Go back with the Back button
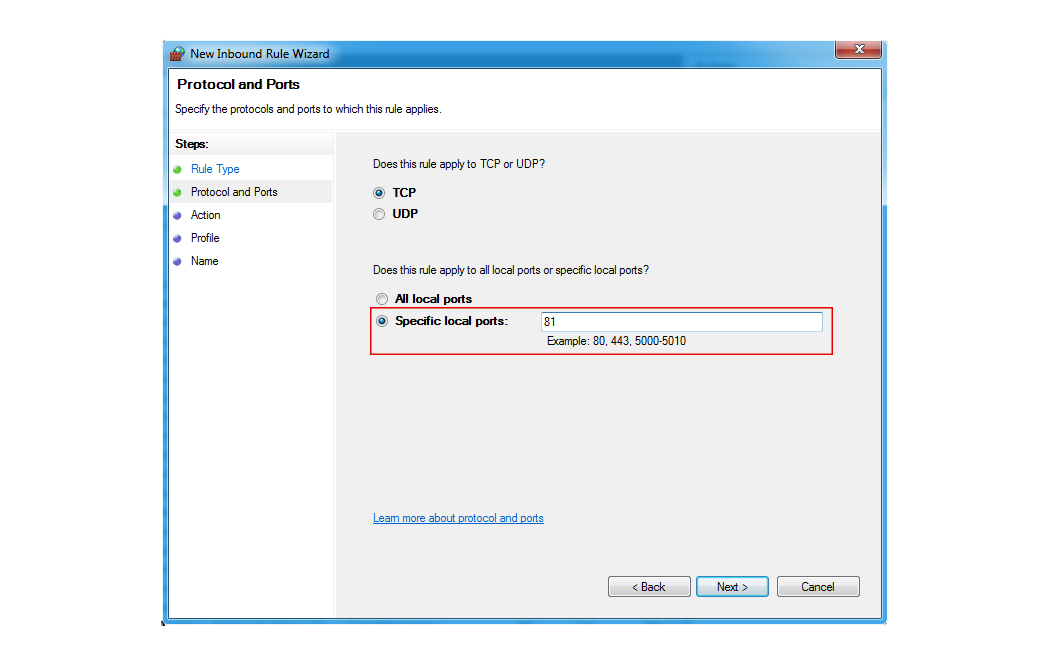1049x665 pixels. pyautogui.click(x=649, y=587)
